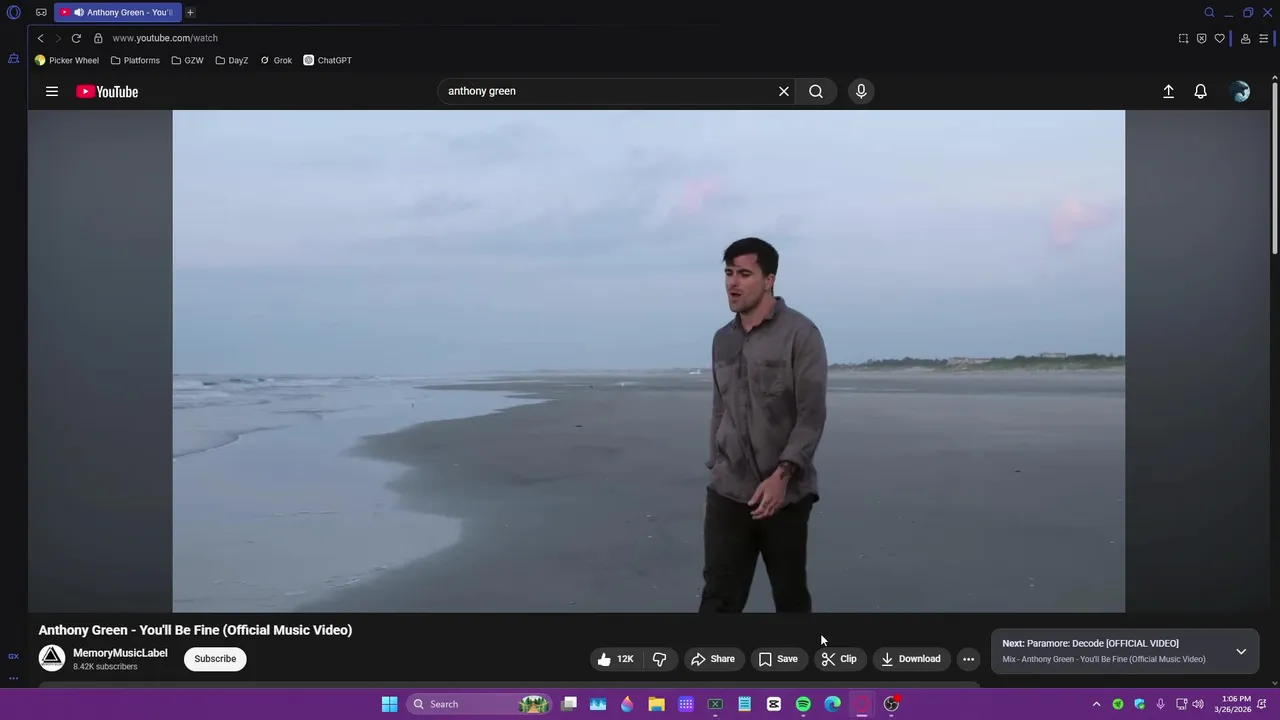The width and height of the screenshot is (1280, 720).
Task: Open the Opera GX browser menu logo
Action: point(14,12)
